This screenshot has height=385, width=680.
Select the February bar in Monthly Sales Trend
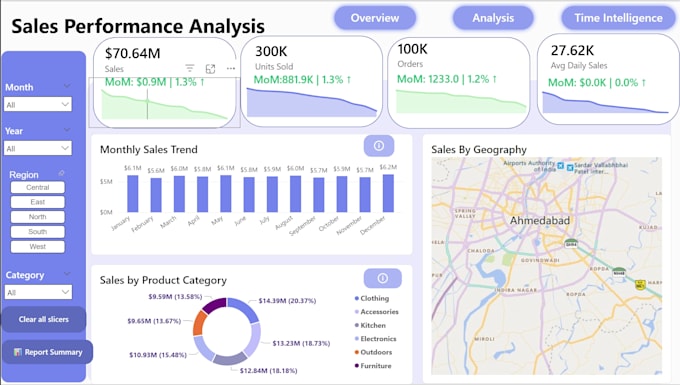tap(156, 195)
